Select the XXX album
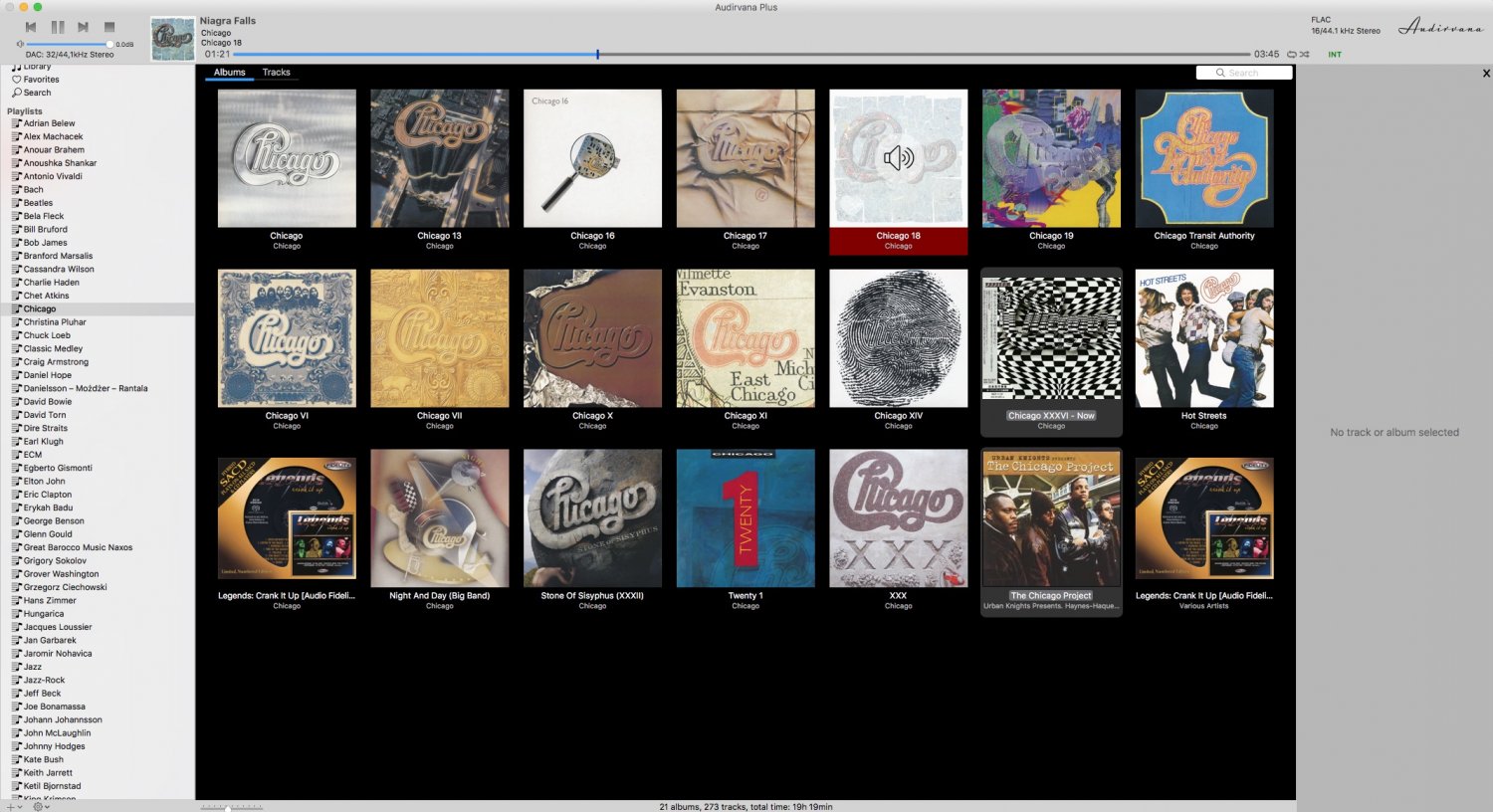This screenshot has width=1493, height=812. click(899, 518)
